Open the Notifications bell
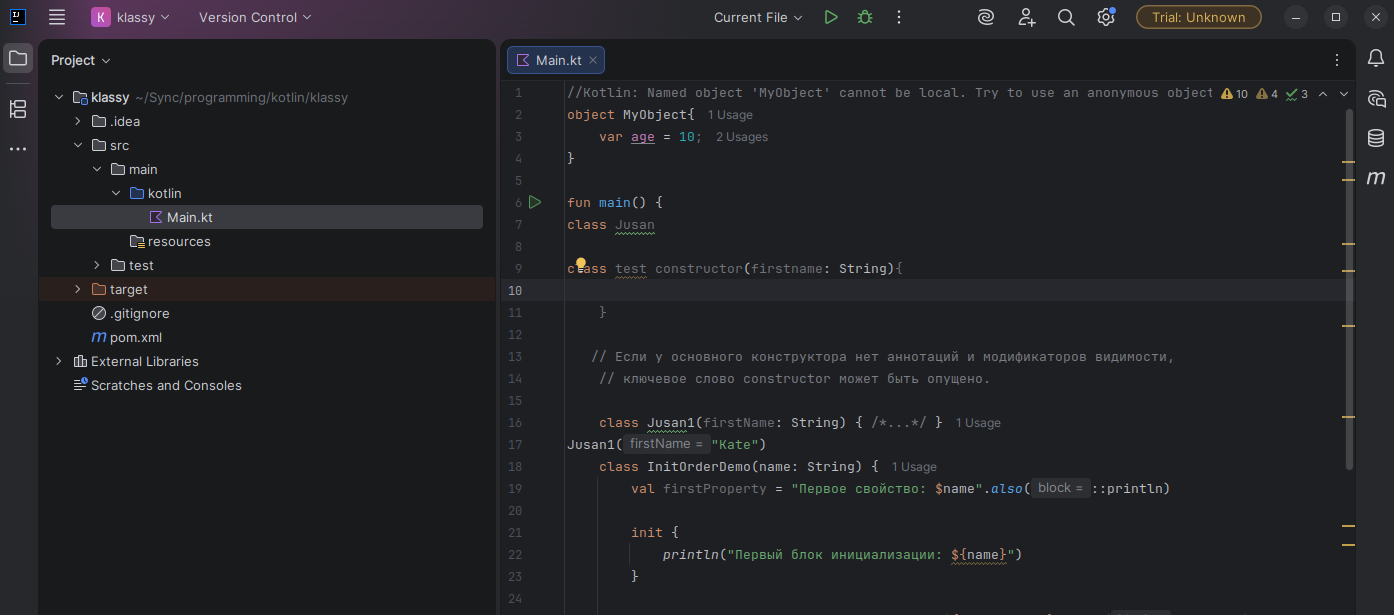The width and height of the screenshot is (1394, 615). click(1376, 59)
